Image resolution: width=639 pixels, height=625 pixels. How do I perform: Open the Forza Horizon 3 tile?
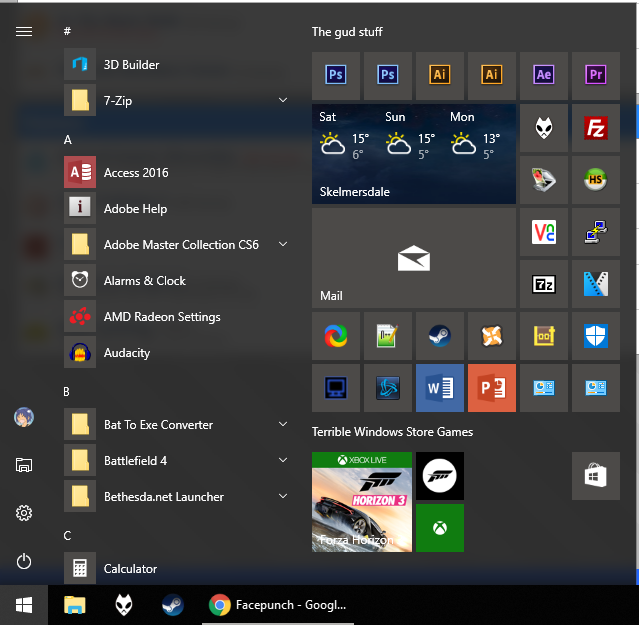(362, 502)
